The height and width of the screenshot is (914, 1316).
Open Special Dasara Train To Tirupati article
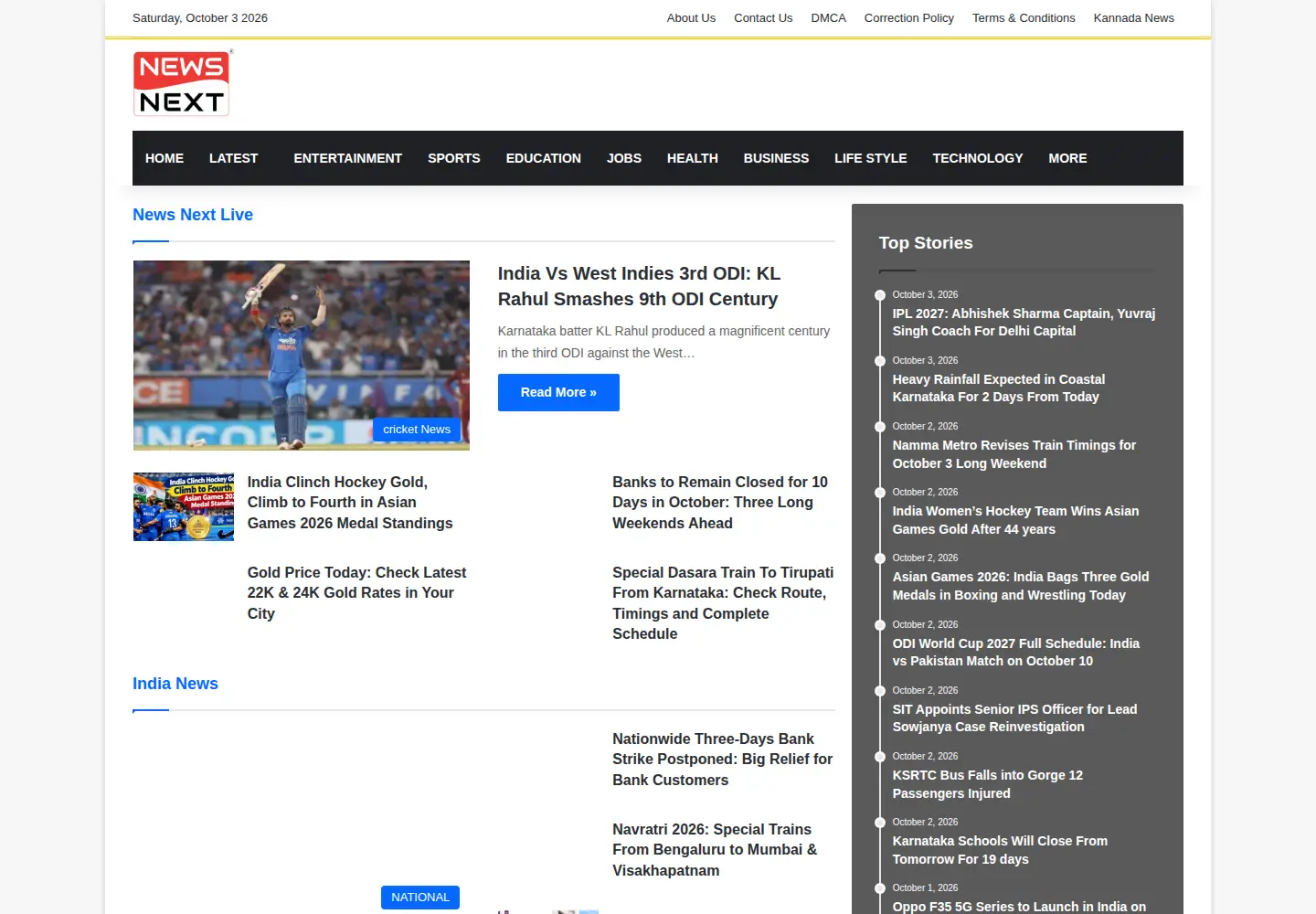[723, 602]
